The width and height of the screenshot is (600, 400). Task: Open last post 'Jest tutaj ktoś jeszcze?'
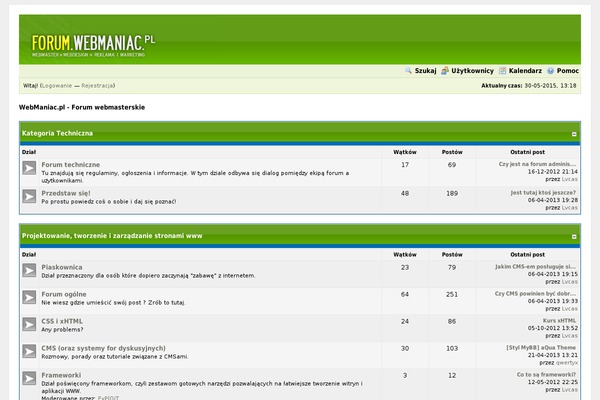[543, 193]
